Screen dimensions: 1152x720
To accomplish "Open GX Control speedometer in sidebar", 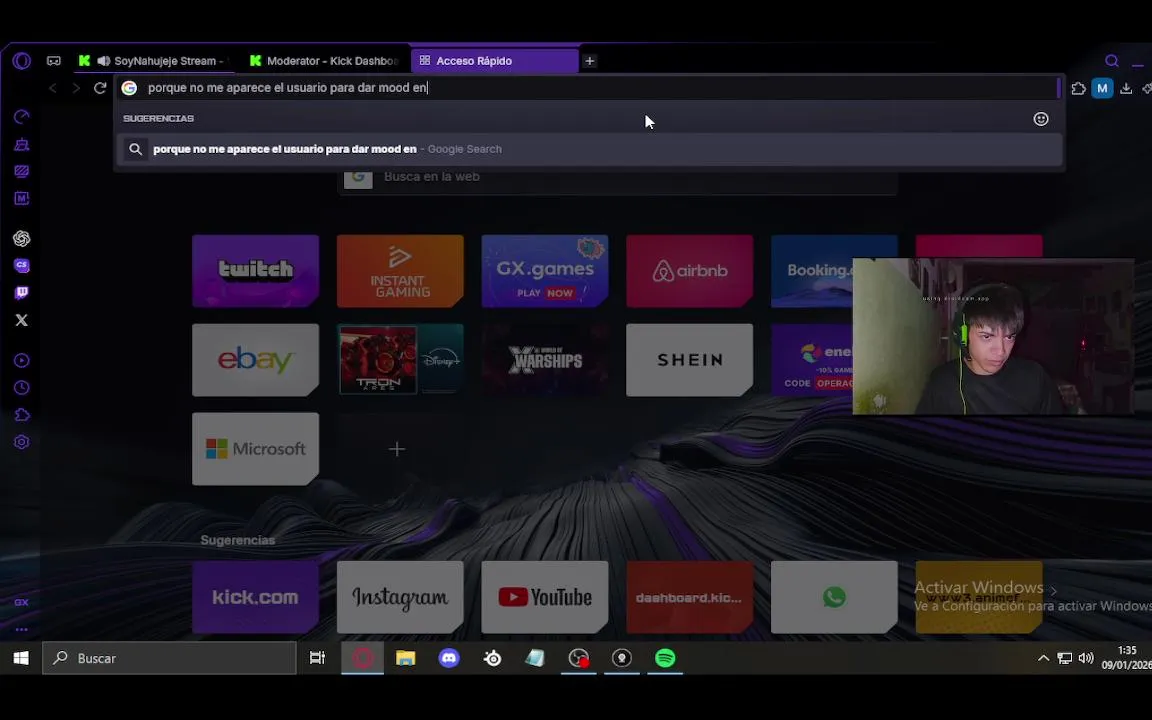I will pyautogui.click(x=21, y=117).
